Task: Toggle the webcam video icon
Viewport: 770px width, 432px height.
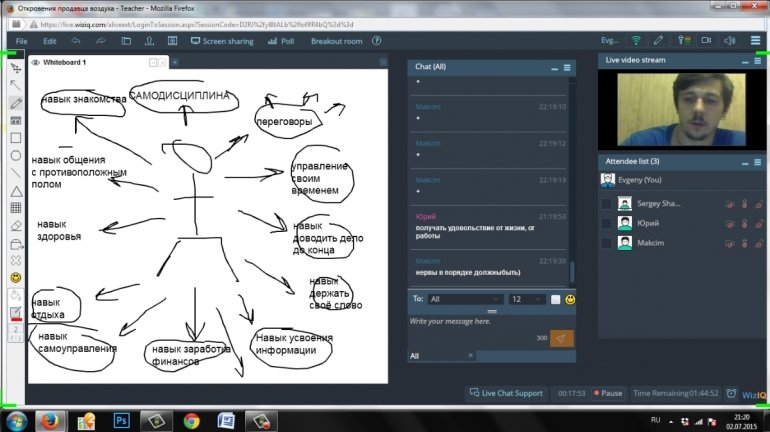Action: point(706,41)
